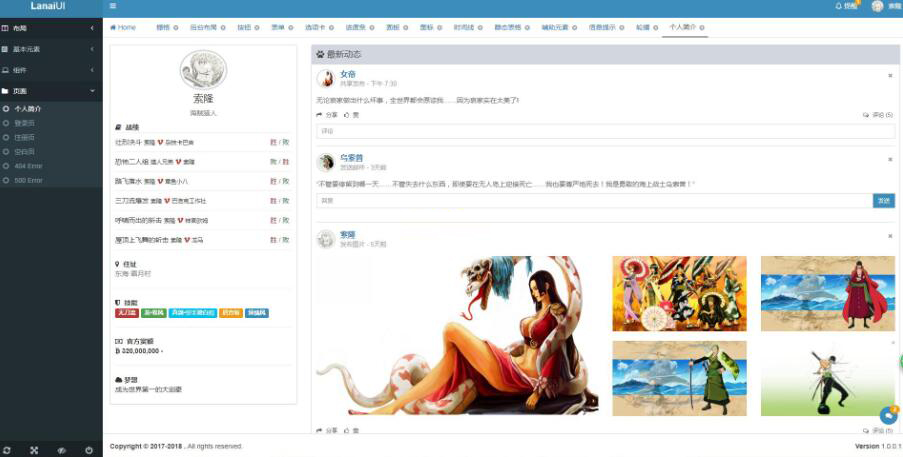This screenshot has width=903, height=457.
Task: Collapse the 页面 sidebar menu
Action: [x=51, y=91]
